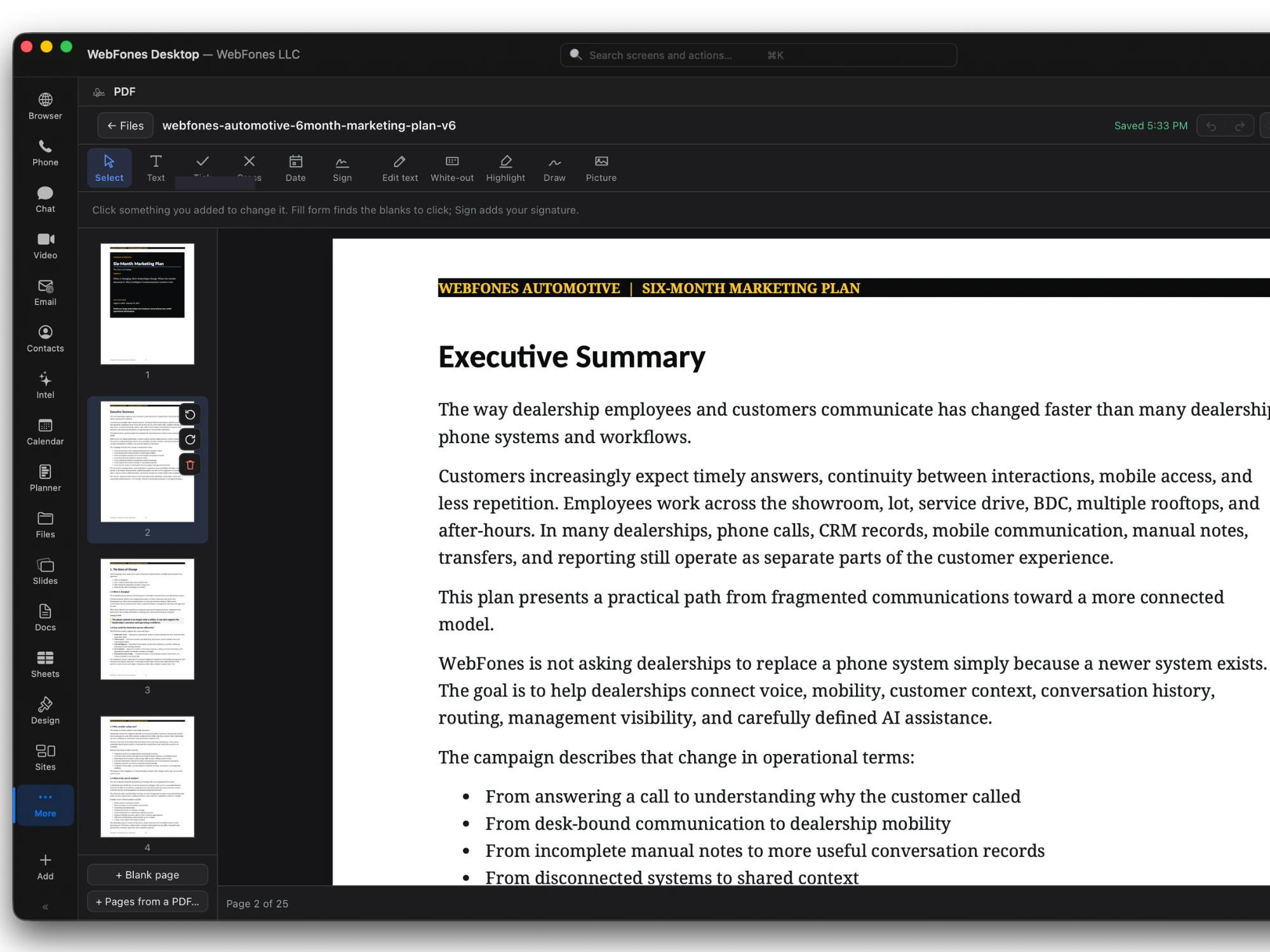
Task: Open the Phone sidebar item
Action: click(45, 153)
